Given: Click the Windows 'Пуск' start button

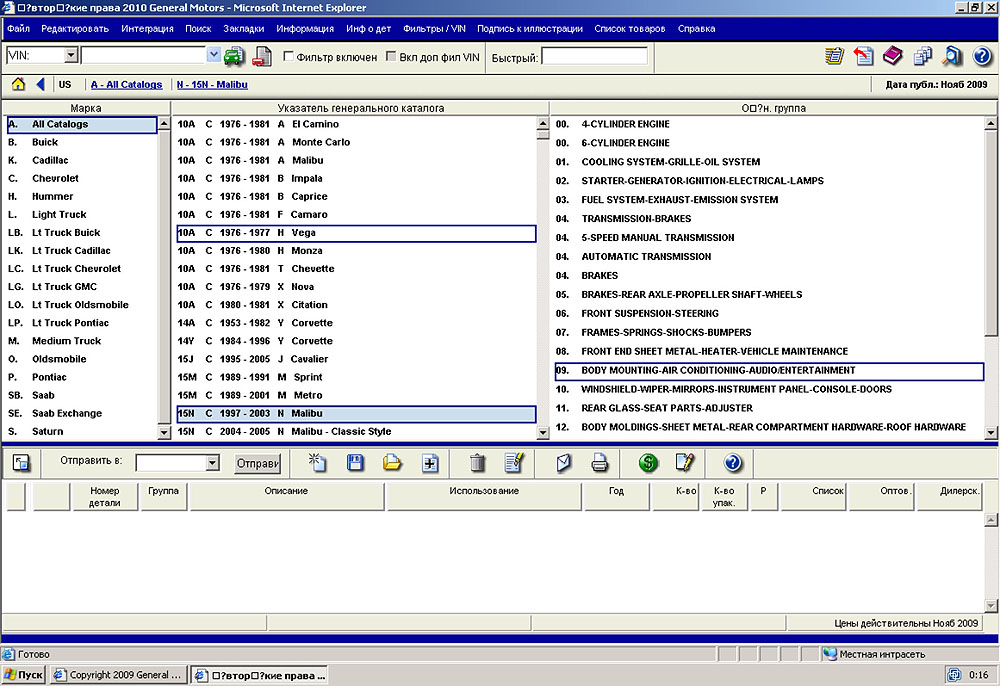Looking at the screenshot, I should (x=24, y=675).
